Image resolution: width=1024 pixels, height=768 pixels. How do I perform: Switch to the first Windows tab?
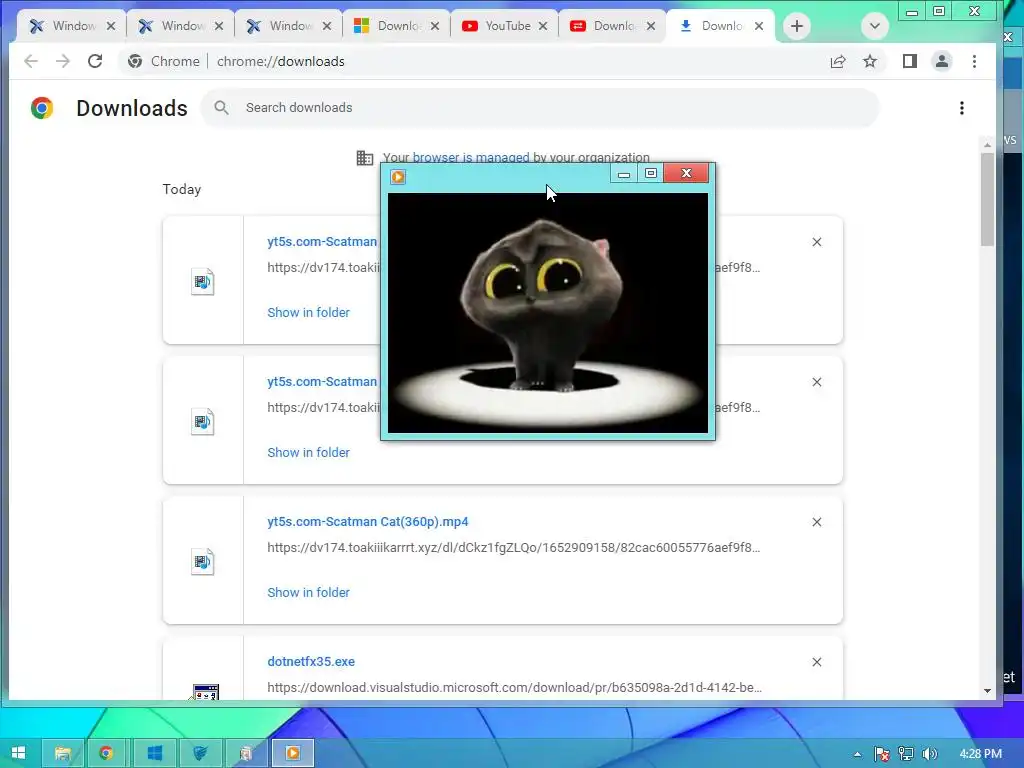[x=72, y=26]
